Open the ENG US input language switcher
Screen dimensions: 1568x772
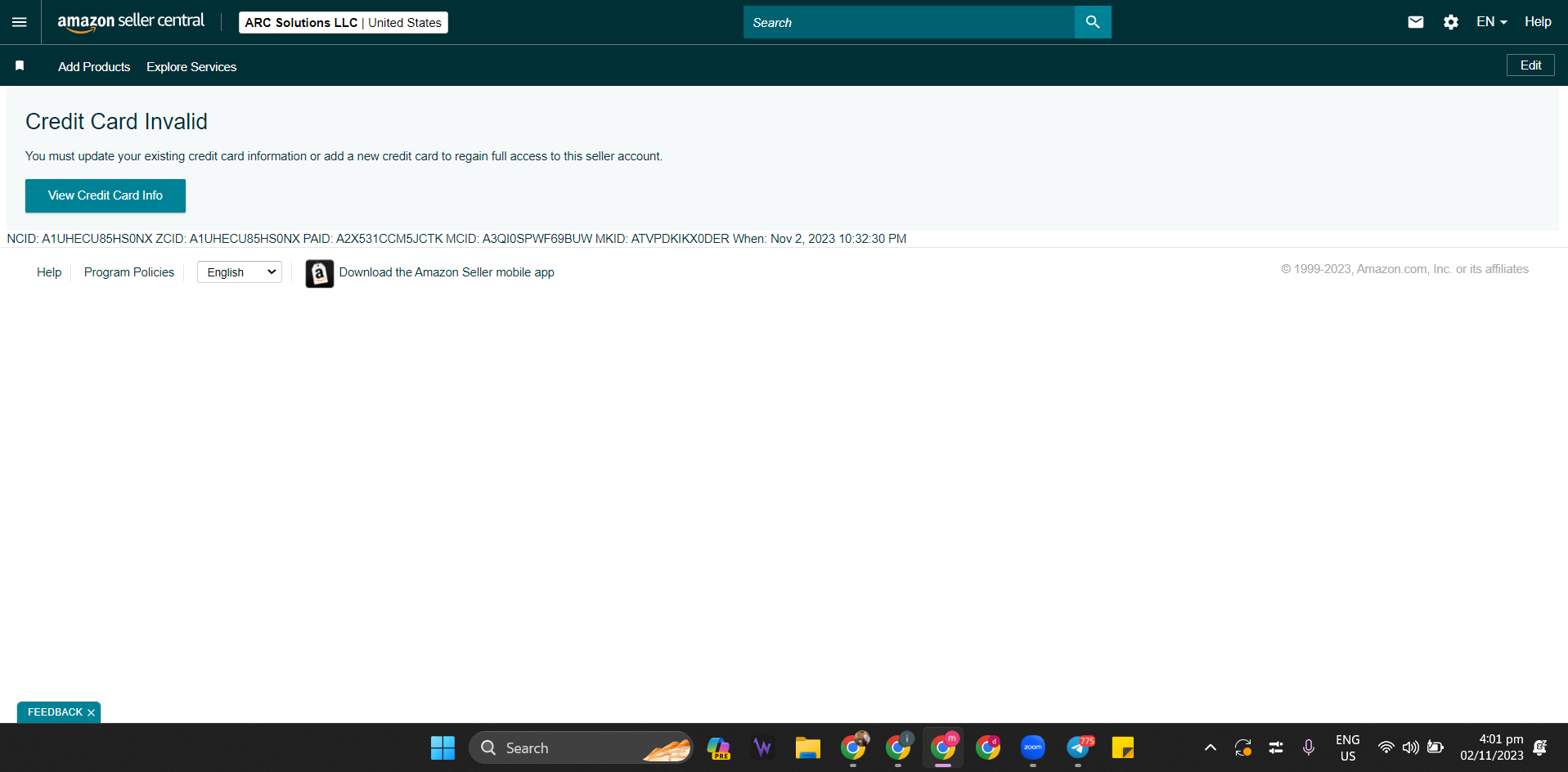coord(1348,747)
